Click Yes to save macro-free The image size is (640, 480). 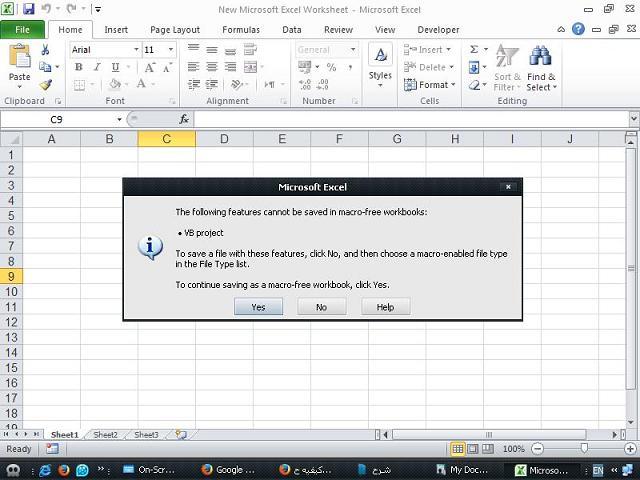(x=258, y=307)
